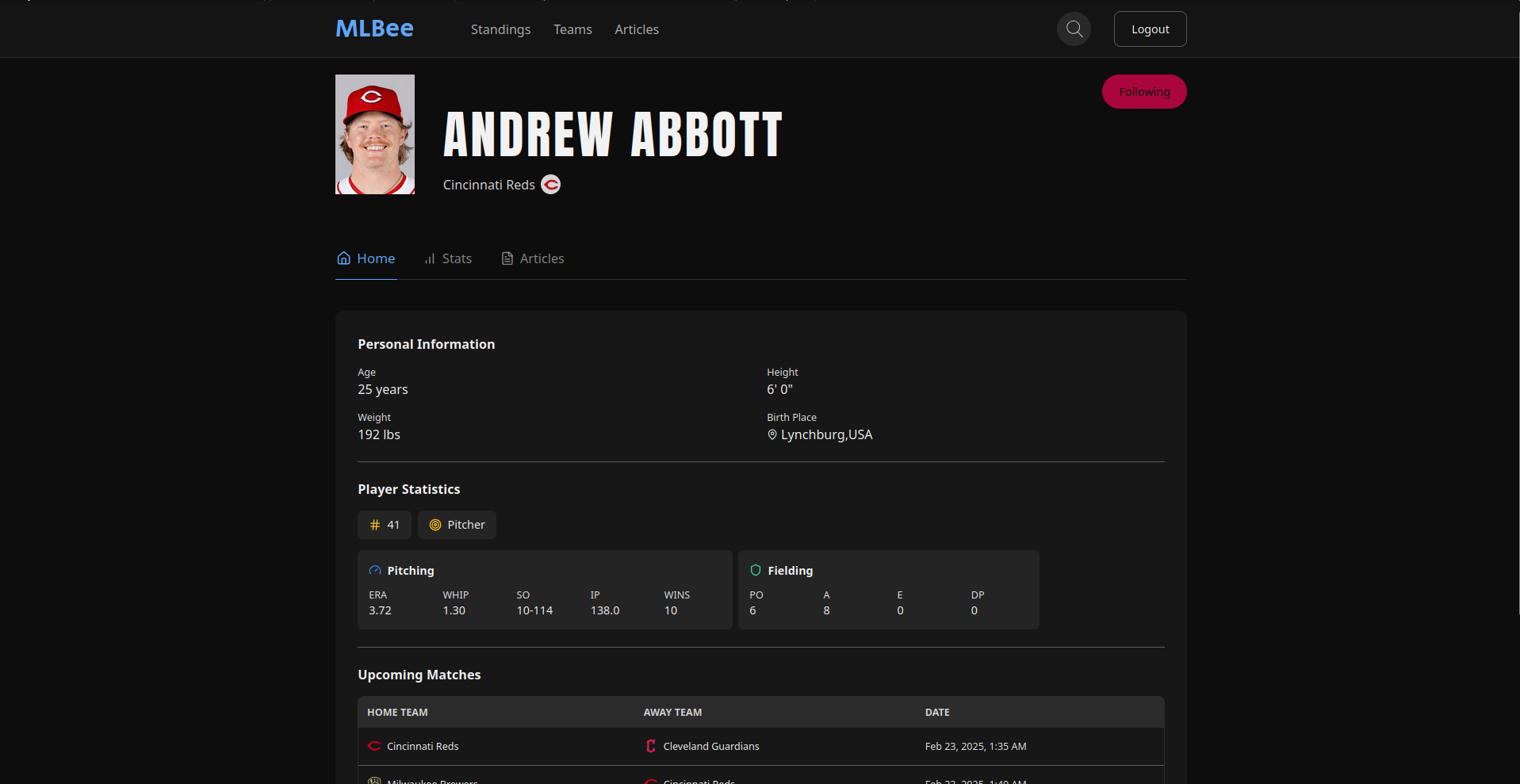Click the home icon on Home tab

tap(344, 258)
